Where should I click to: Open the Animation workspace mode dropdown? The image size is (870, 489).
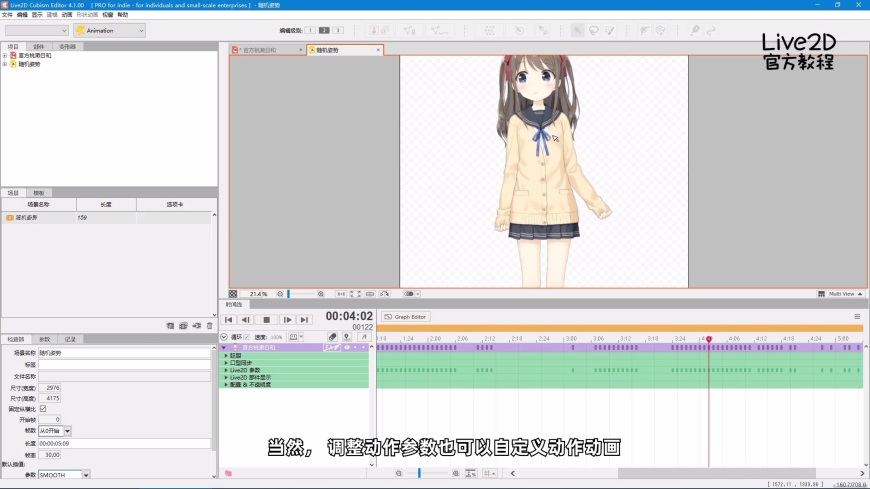(x=109, y=31)
